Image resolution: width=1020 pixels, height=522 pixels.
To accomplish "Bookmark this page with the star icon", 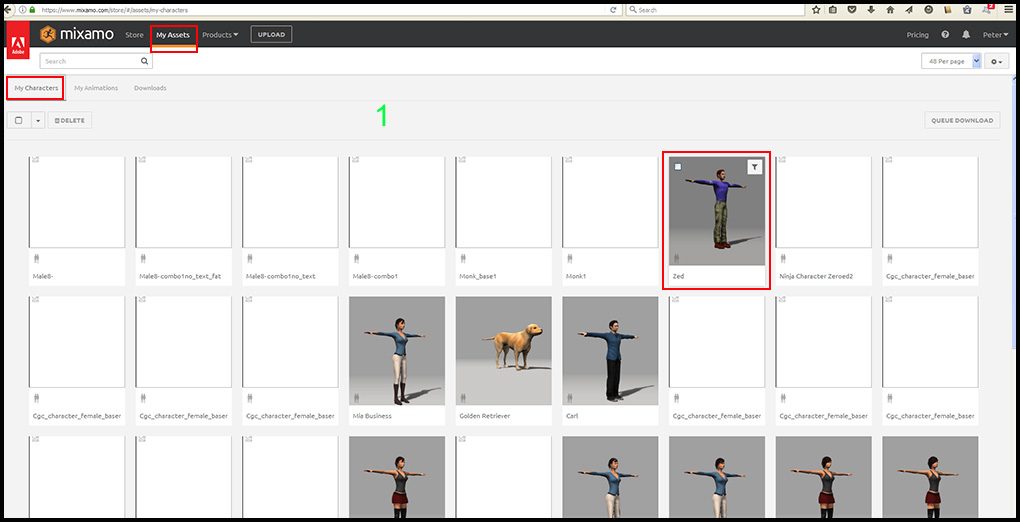I will pyautogui.click(x=816, y=10).
